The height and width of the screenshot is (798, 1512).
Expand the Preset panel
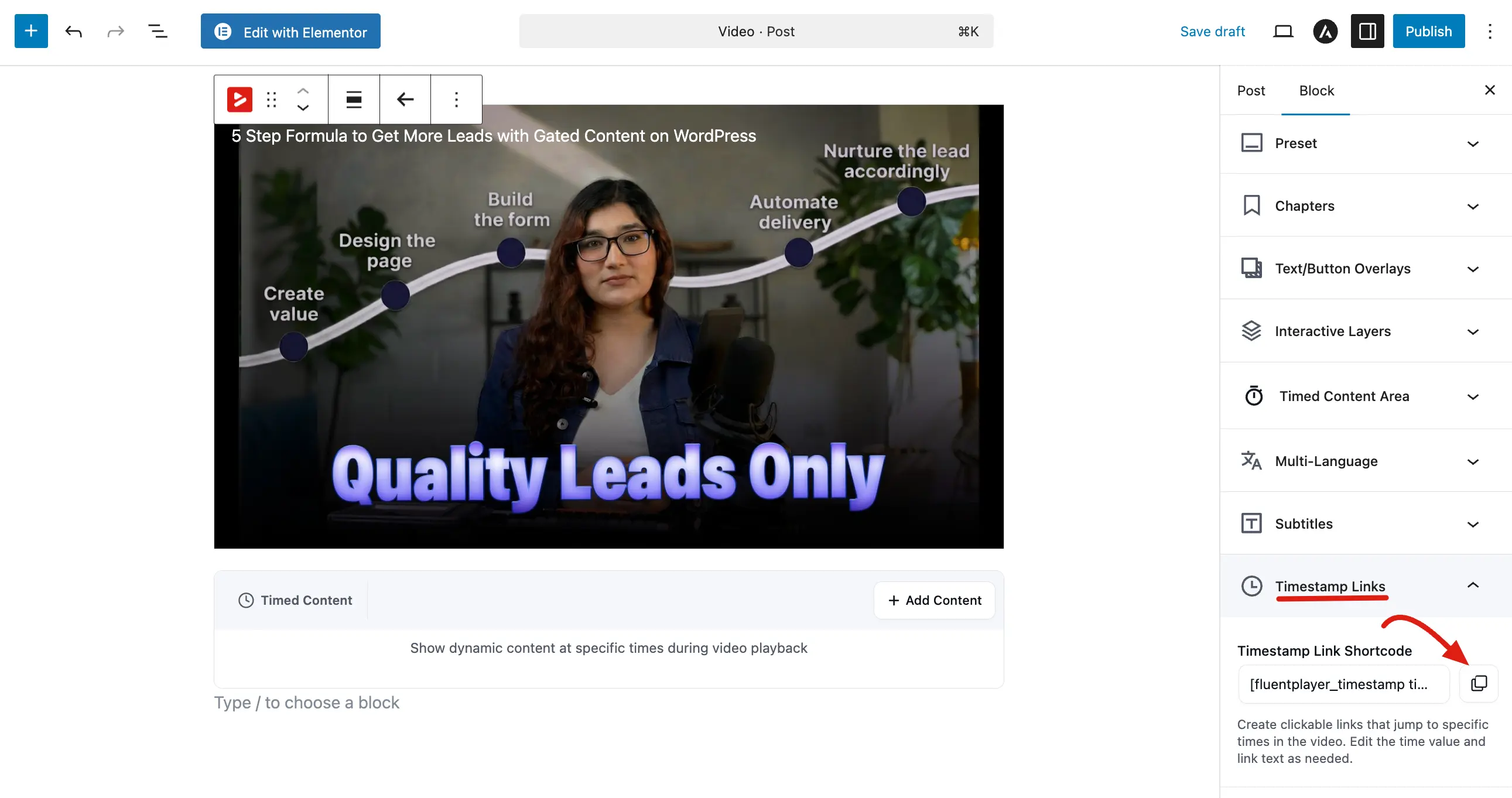[1366, 144]
